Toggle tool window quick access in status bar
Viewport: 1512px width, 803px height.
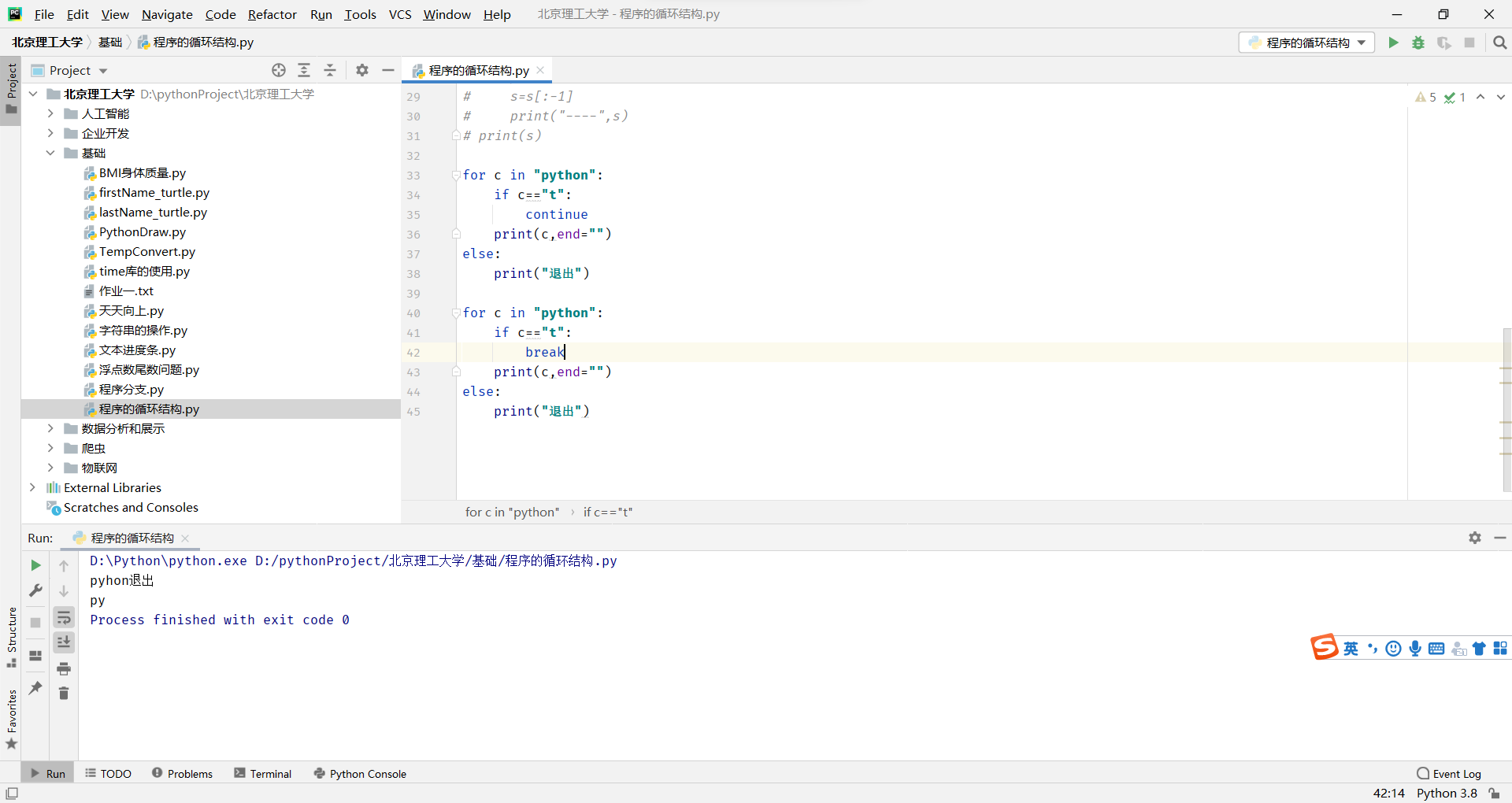pos(12,794)
